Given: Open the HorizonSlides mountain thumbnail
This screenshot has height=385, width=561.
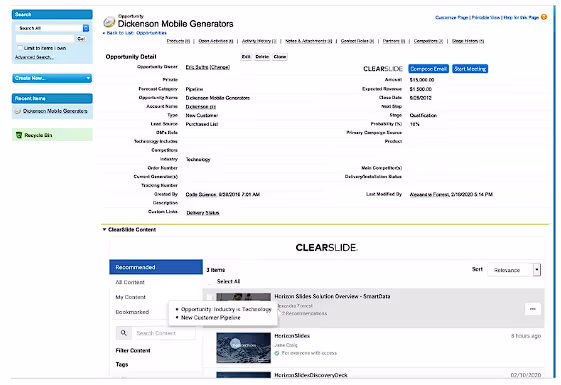Looking at the screenshot, I should pyautogui.click(x=243, y=348).
